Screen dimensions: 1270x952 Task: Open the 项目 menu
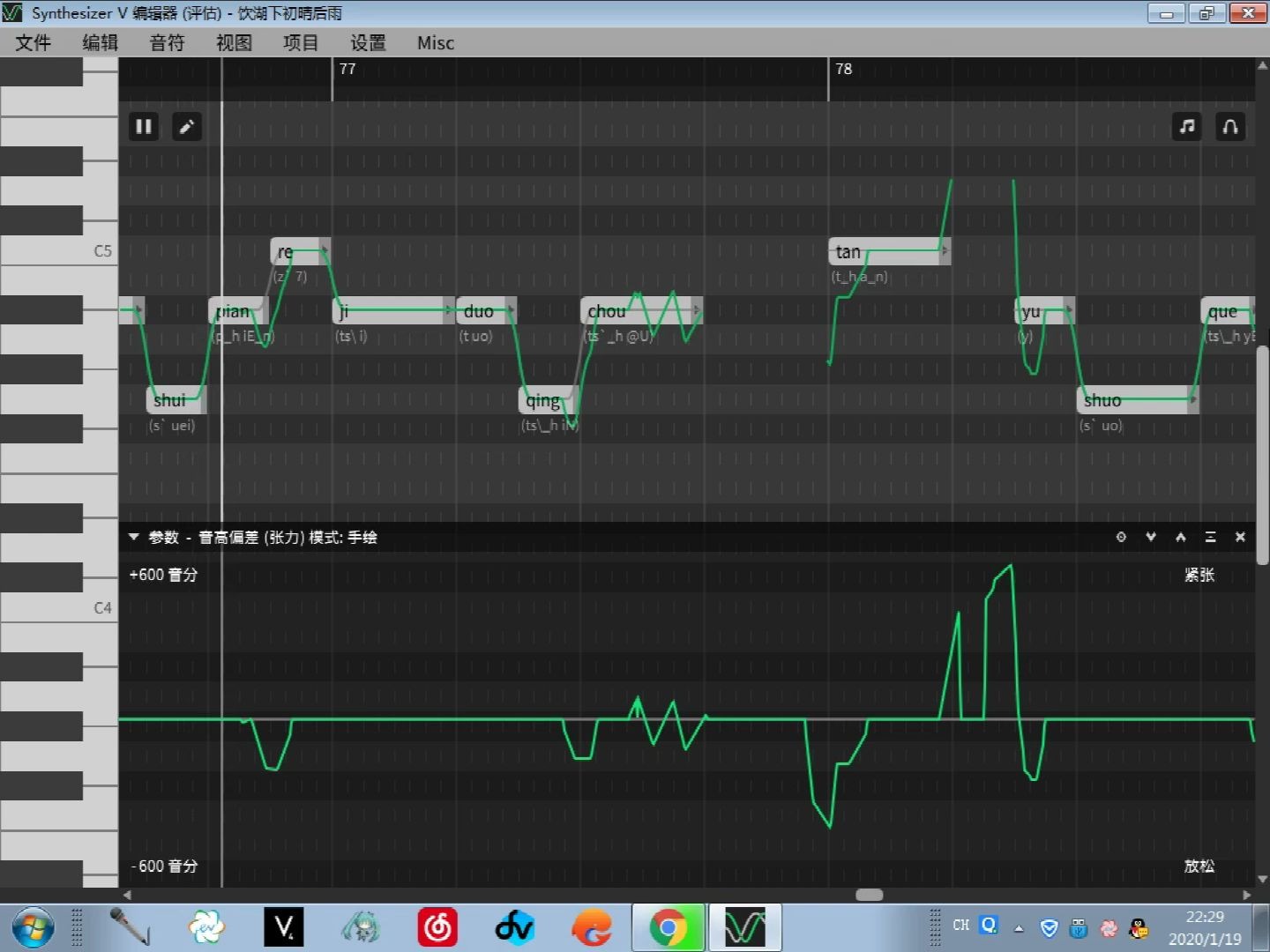coord(301,42)
